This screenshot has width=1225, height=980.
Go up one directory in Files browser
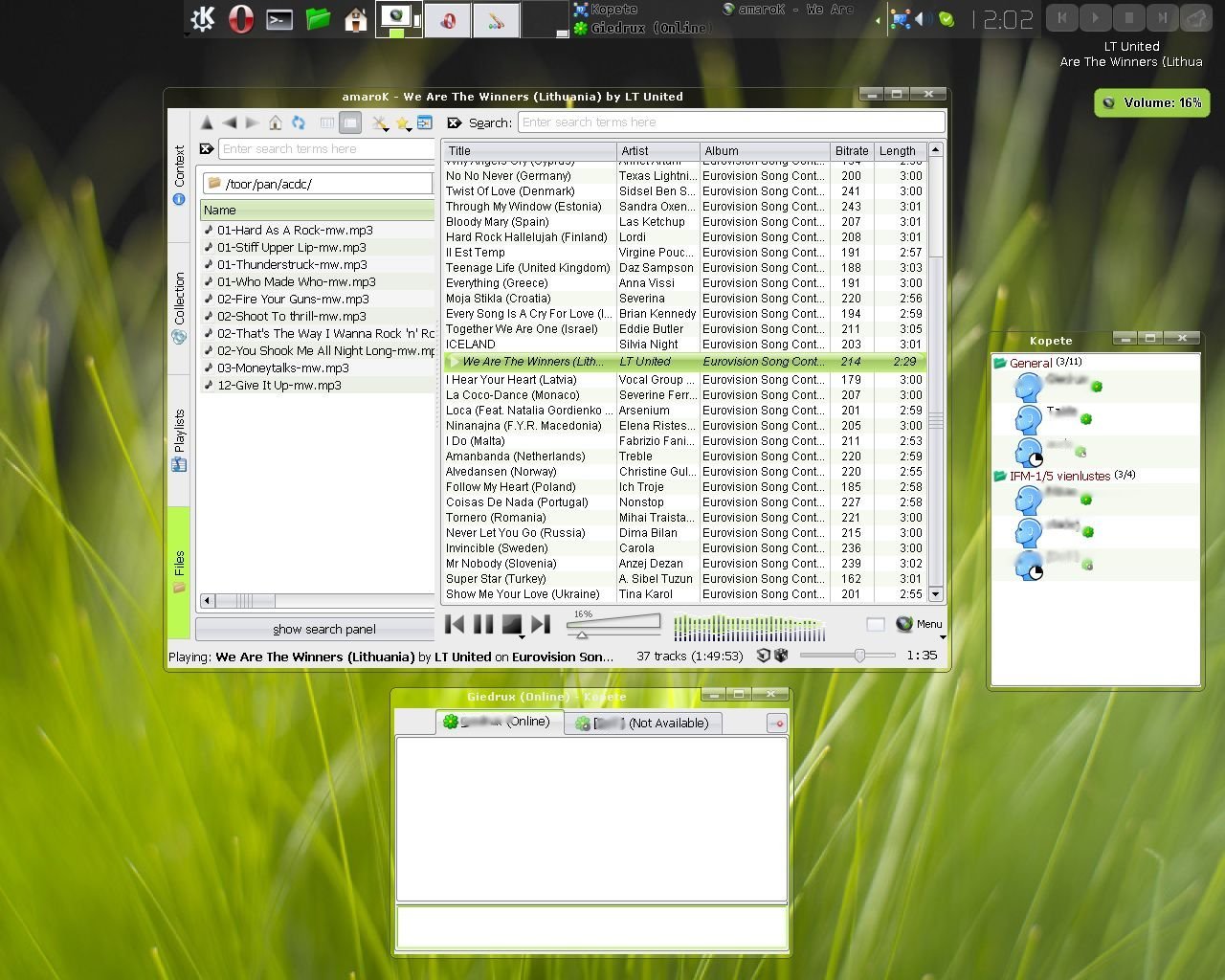click(x=207, y=122)
